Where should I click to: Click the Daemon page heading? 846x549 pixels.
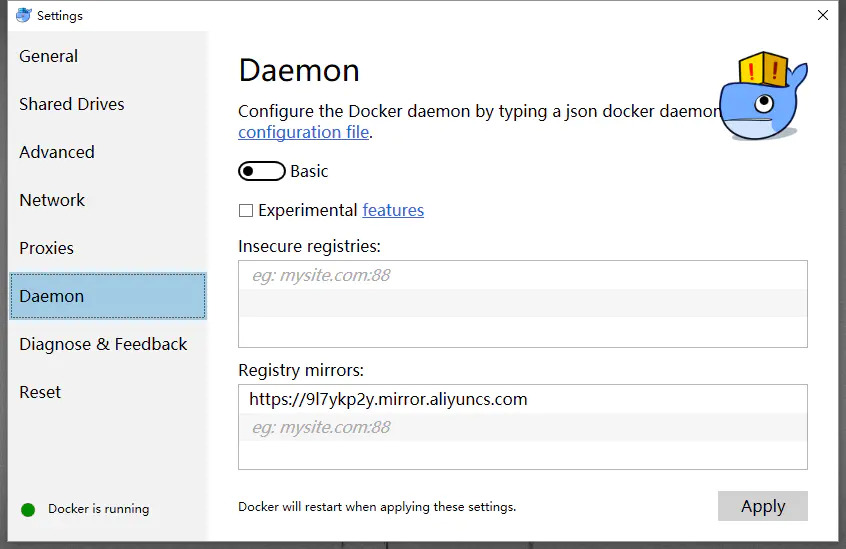[x=299, y=71]
